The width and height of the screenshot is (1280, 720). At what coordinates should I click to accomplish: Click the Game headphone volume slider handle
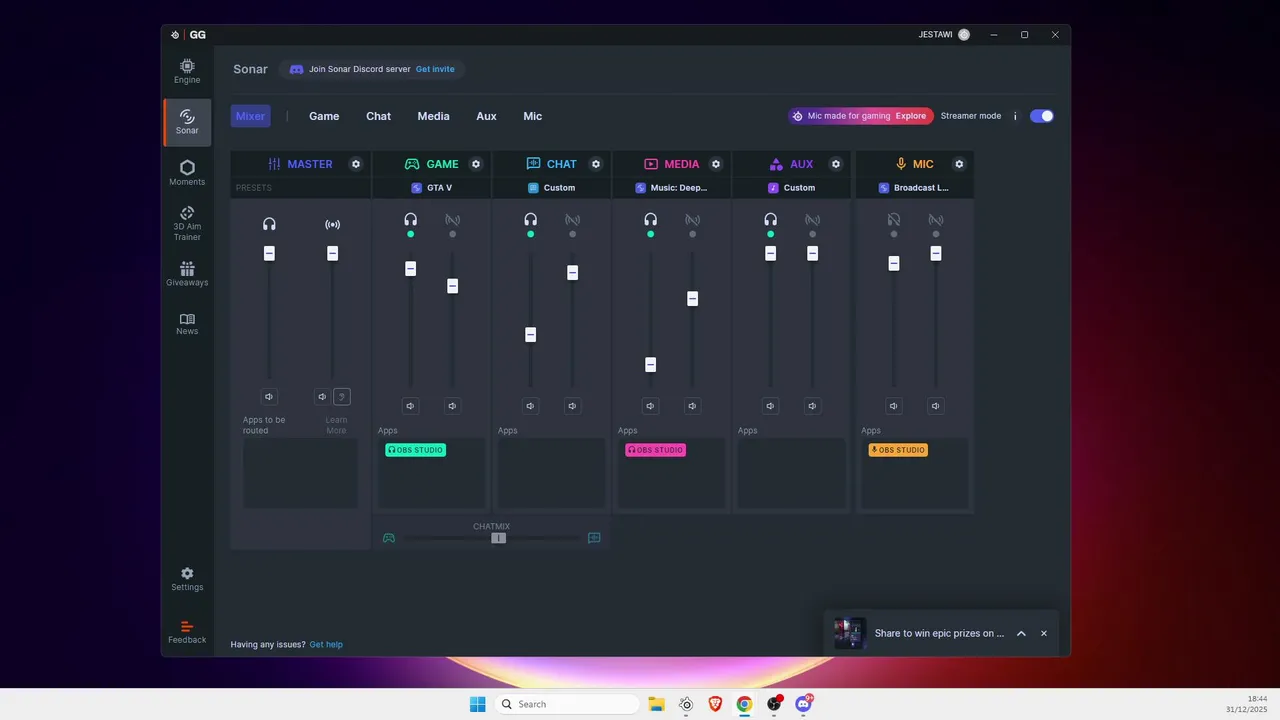click(x=411, y=268)
